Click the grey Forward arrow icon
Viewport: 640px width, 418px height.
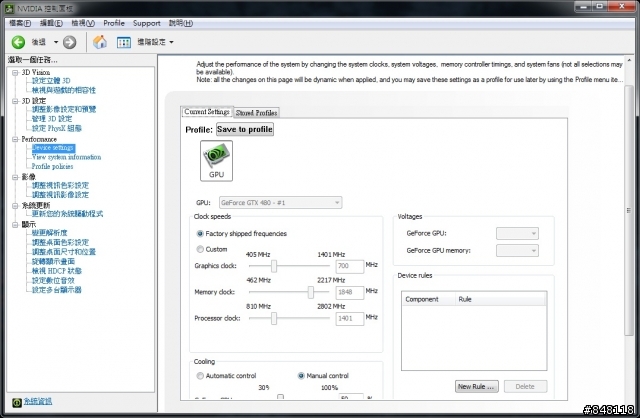click(x=69, y=42)
